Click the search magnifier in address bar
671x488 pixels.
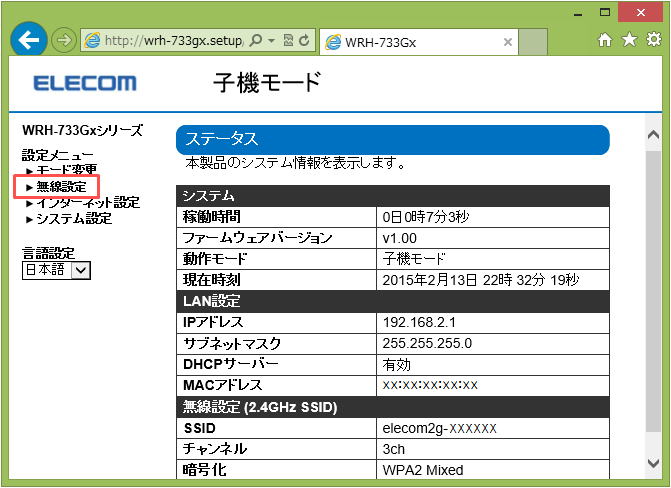(255, 41)
